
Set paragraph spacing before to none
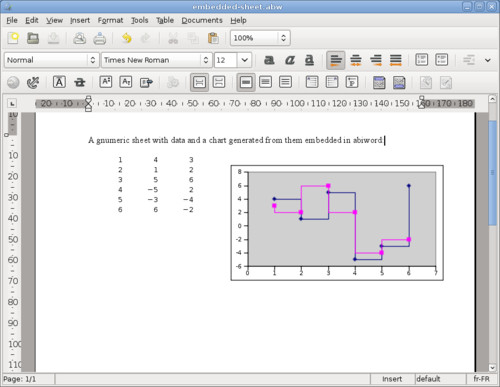(199, 82)
